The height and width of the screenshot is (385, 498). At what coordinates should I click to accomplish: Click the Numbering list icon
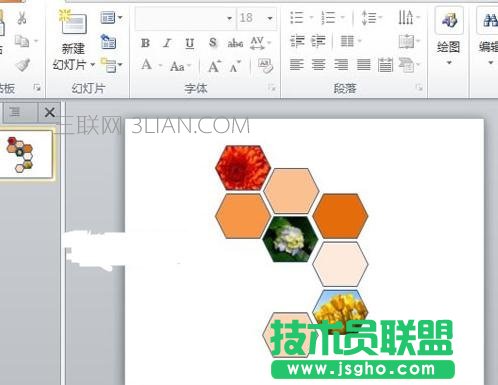(x=328, y=17)
